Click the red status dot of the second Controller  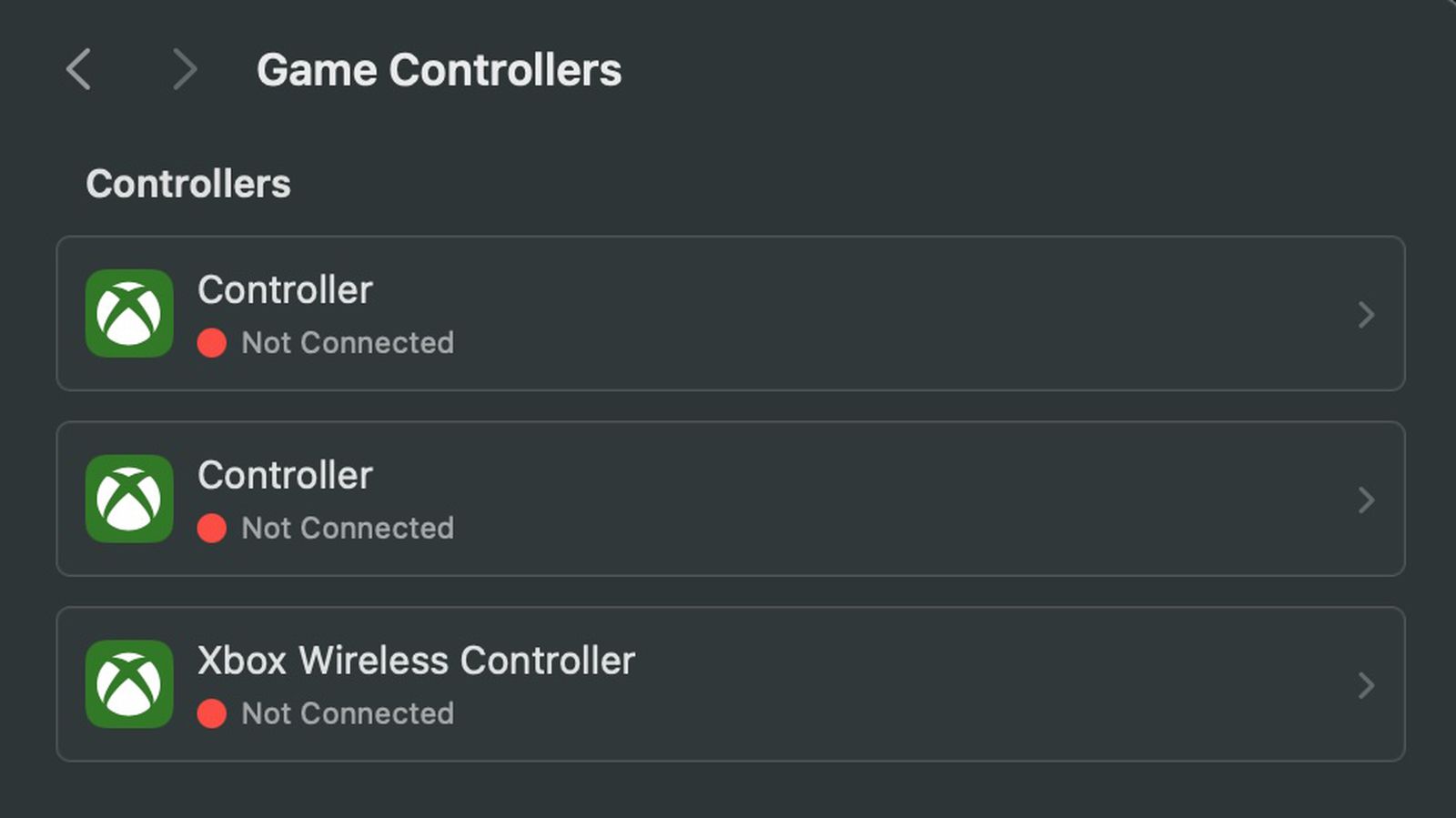click(x=212, y=529)
